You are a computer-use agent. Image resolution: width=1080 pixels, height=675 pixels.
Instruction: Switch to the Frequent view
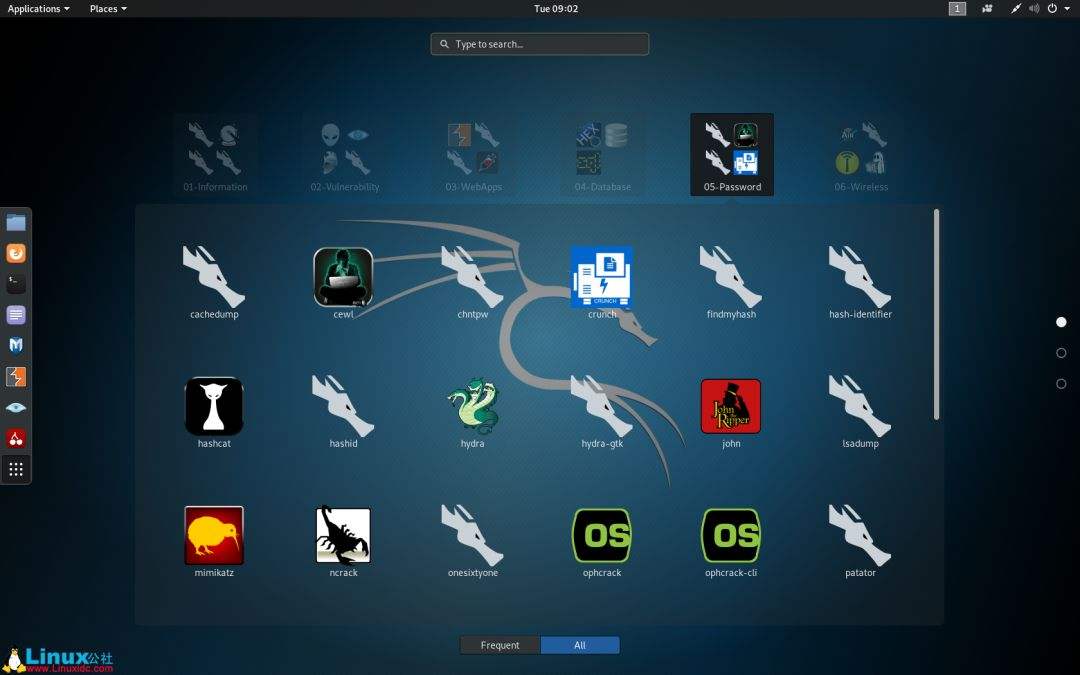[x=500, y=645]
